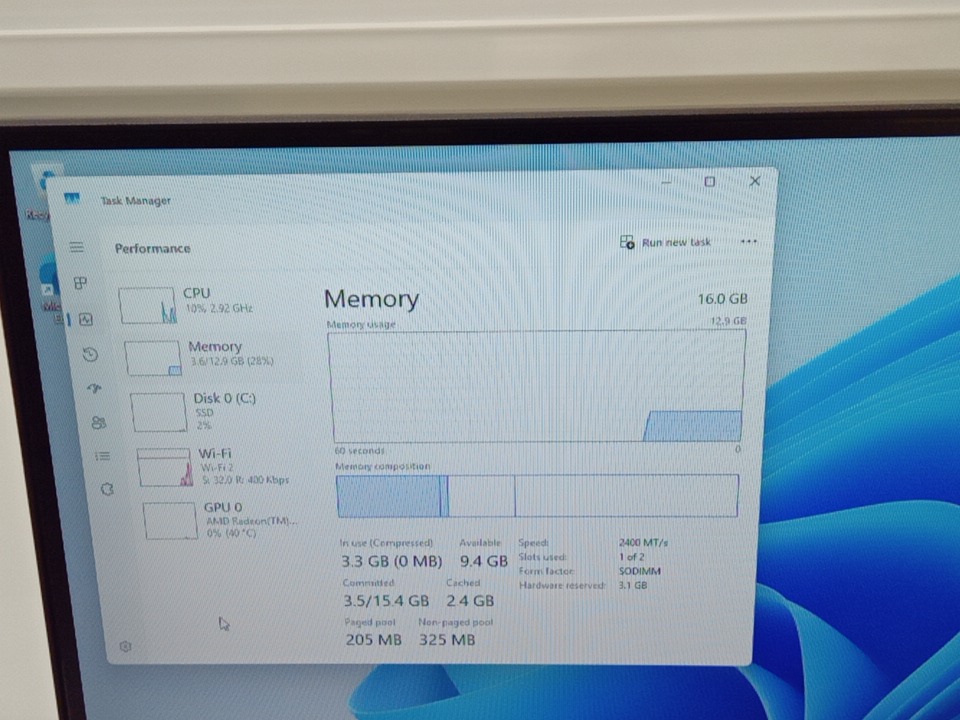Click the "3.3 GB (0 MB)" in-use value

pyautogui.click(x=392, y=561)
